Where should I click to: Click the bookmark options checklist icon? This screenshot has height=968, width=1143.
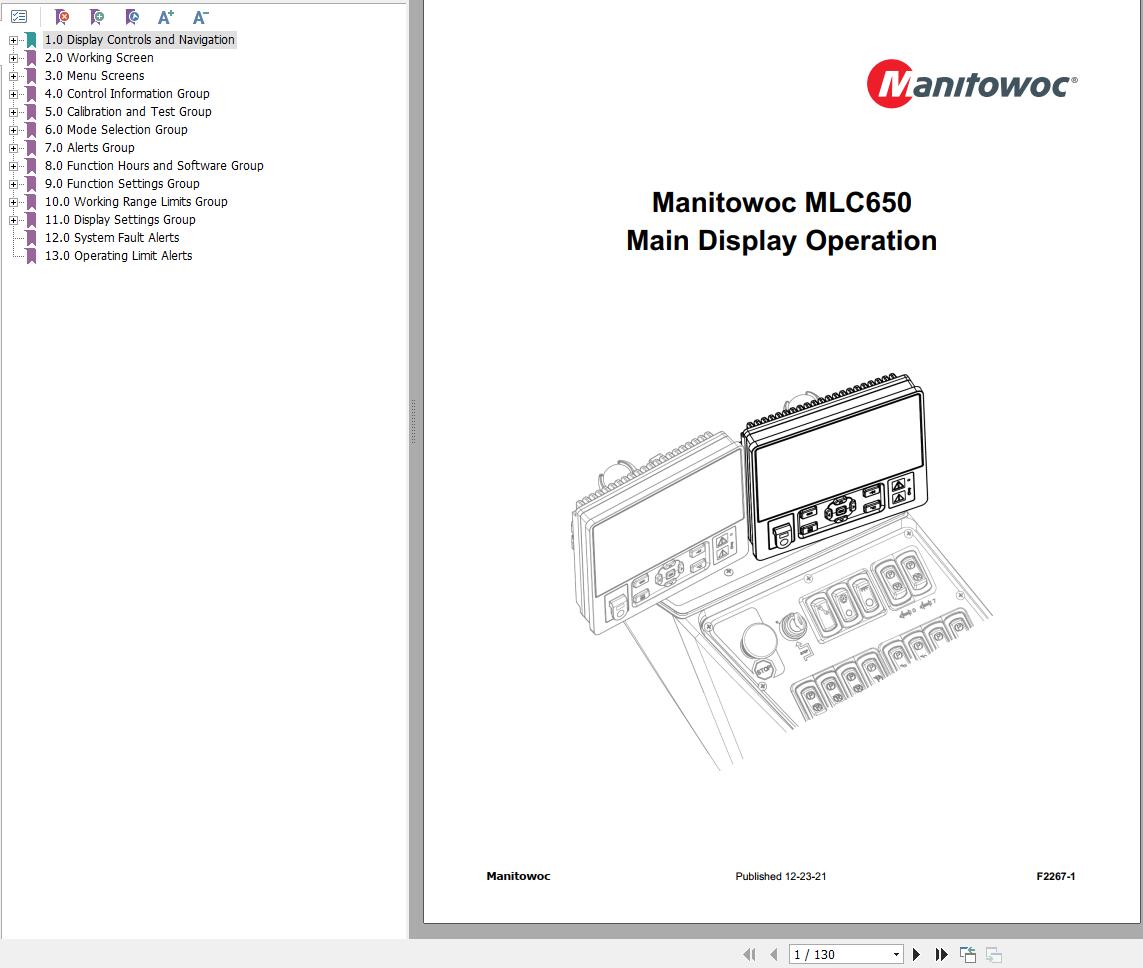(19, 16)
